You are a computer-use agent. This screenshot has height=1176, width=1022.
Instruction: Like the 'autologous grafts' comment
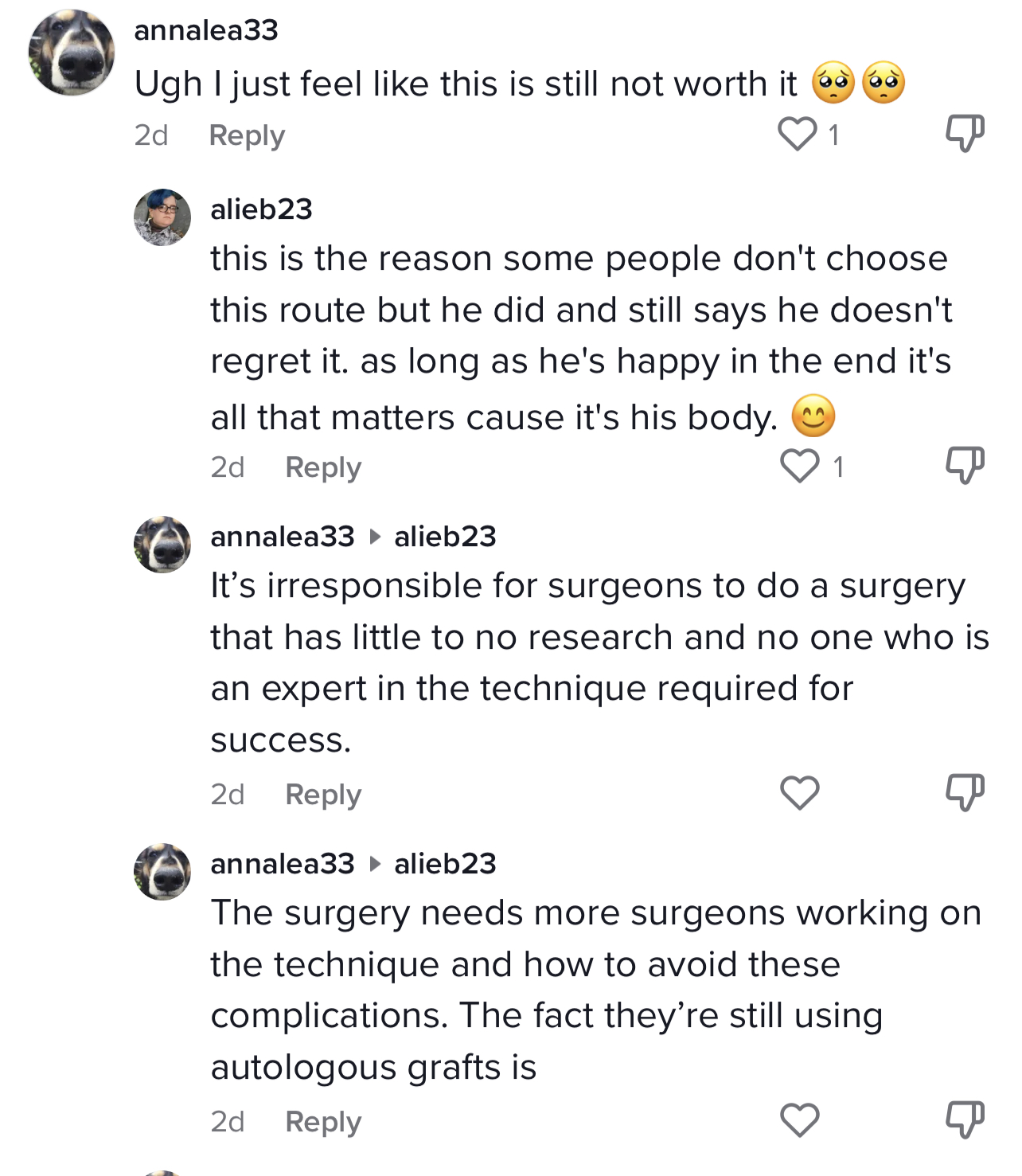click(800, 1120)
